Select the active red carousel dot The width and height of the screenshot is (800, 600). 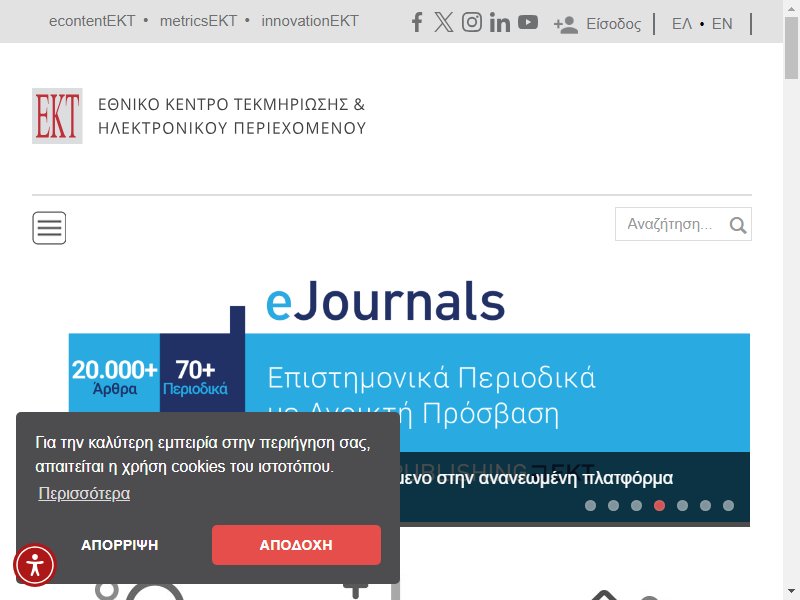pyautogui.click(x=659, y=505)
